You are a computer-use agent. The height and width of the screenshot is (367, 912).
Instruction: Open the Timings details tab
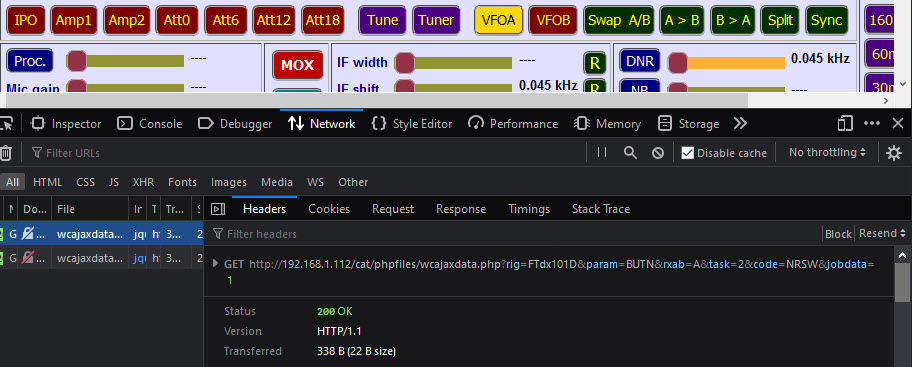tap(529, 209)
